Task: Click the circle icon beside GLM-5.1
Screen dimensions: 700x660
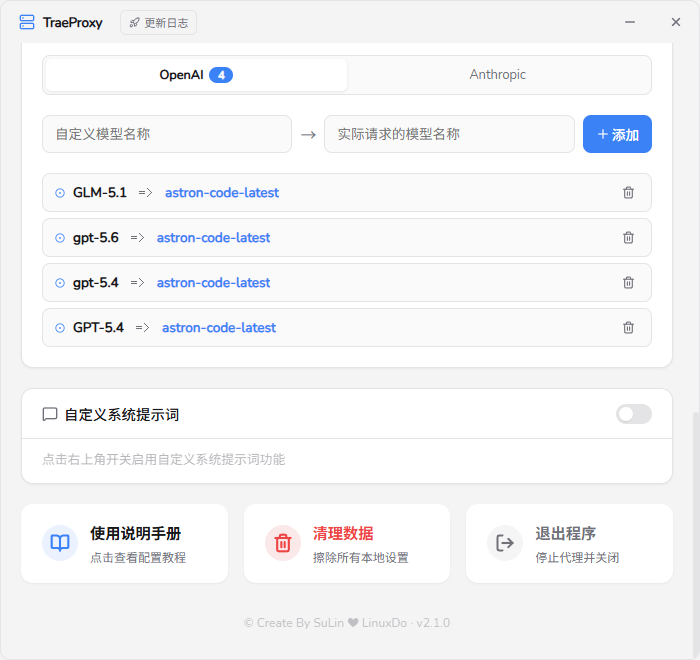Action: [x=60, y=193]
